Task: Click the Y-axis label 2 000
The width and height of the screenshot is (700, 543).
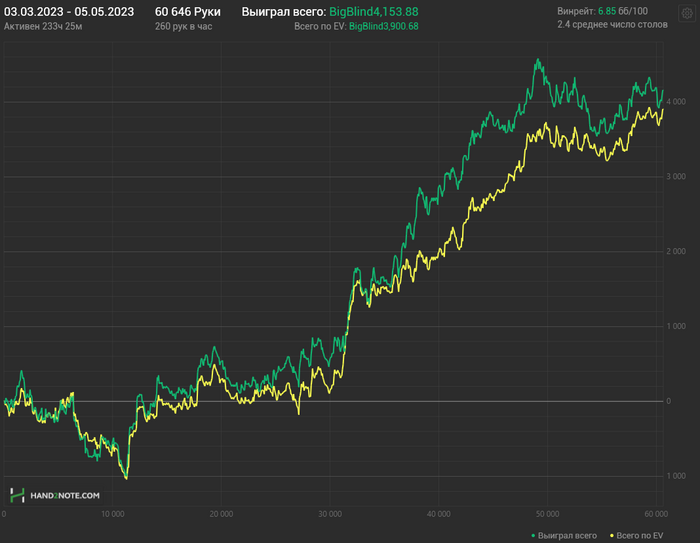Action: tap(676, 251)
